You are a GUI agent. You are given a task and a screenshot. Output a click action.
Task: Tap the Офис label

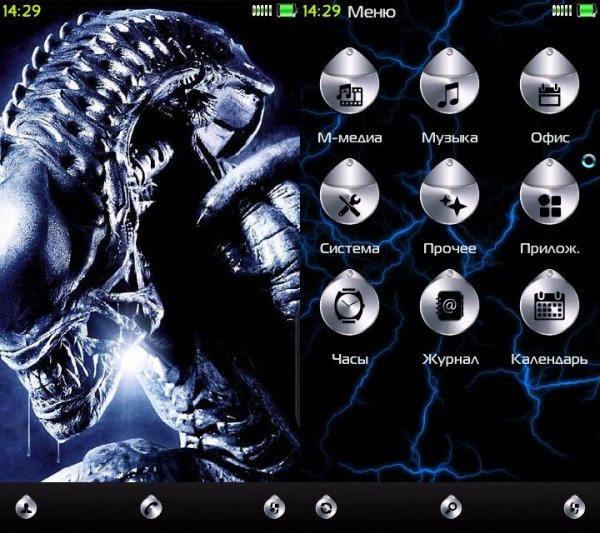click(550, 137)
